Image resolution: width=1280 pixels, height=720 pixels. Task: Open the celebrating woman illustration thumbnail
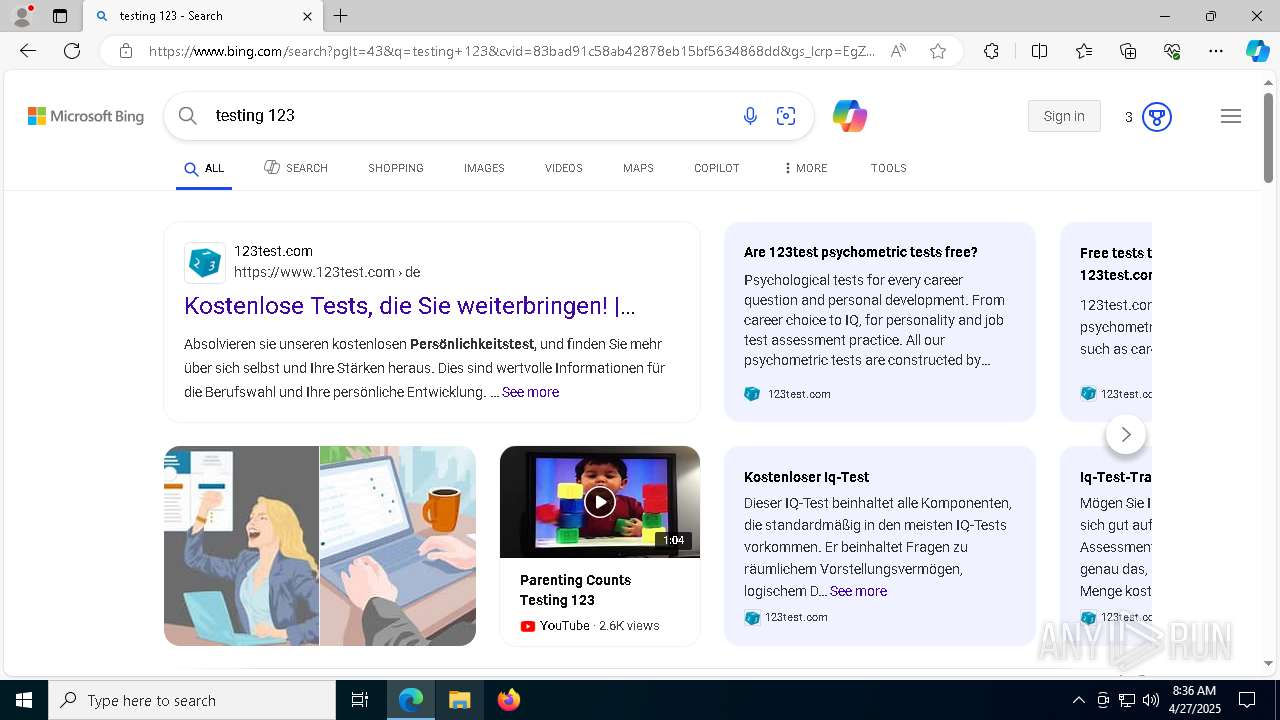click(x=241, y=546)
